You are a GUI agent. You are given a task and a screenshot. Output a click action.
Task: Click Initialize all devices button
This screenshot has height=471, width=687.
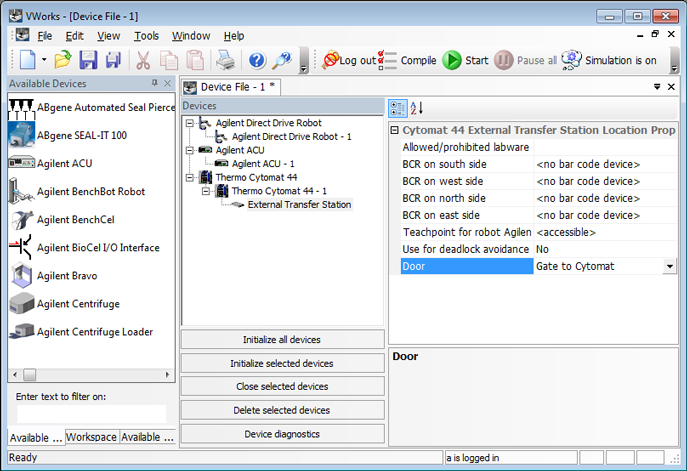coord(282,340)
